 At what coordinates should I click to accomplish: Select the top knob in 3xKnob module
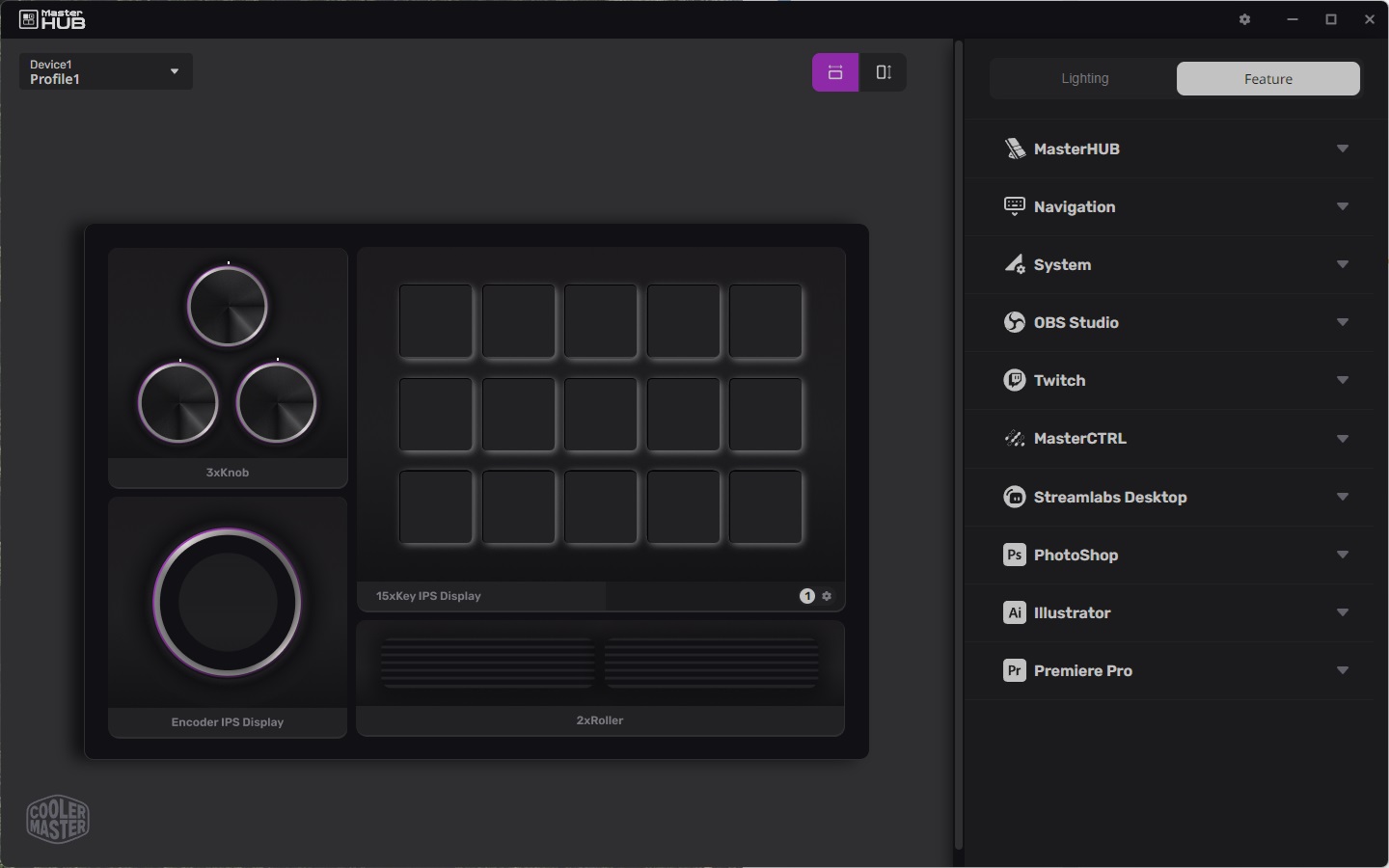[228, 307]
